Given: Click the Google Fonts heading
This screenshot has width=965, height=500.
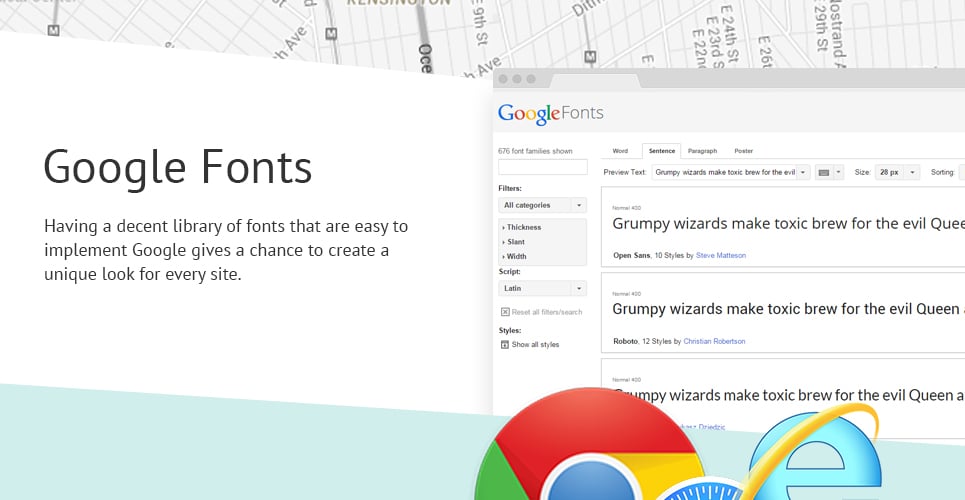Looking at the screenshot, I should coord(178,167).
